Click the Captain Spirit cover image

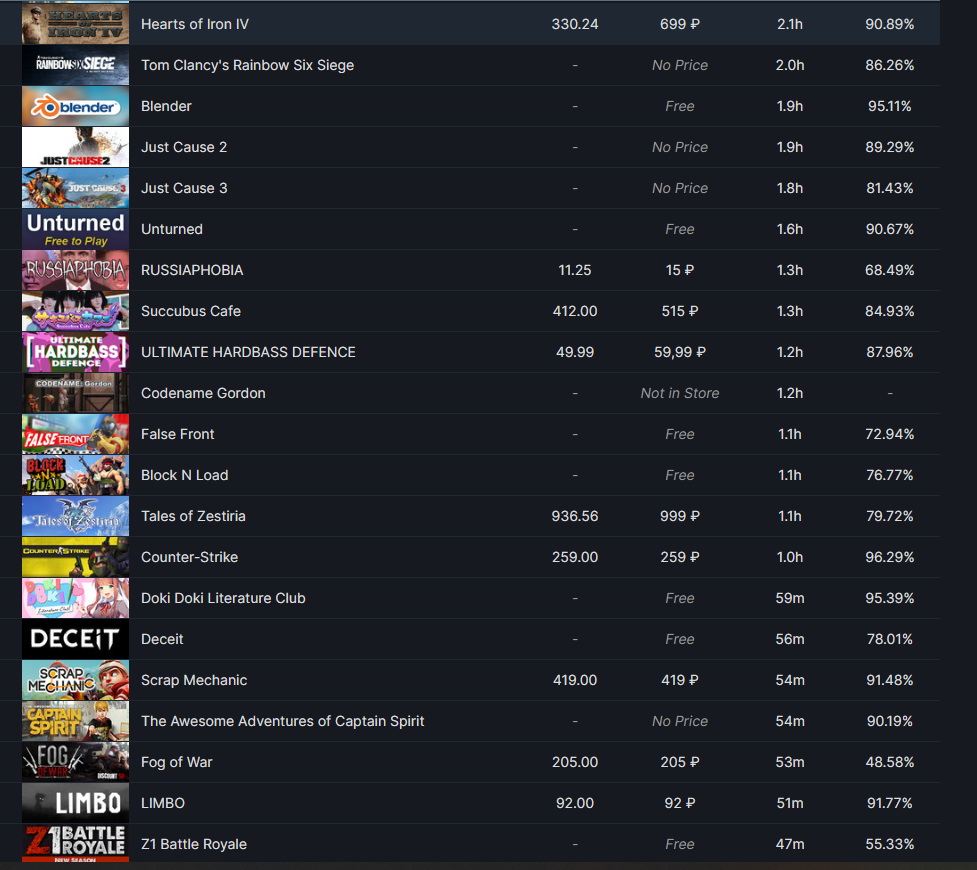[75, 721]
